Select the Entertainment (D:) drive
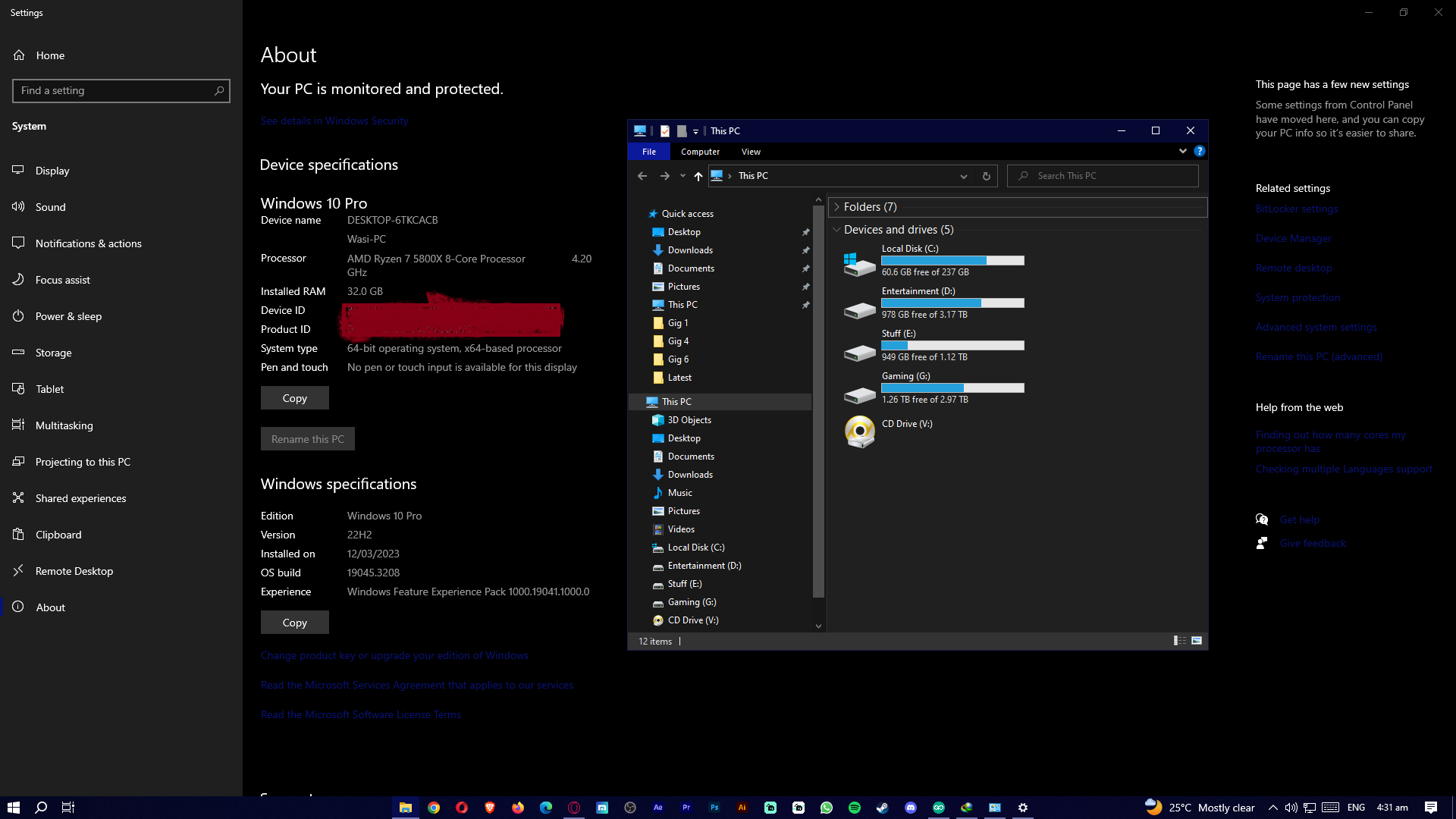 [933, 303]
